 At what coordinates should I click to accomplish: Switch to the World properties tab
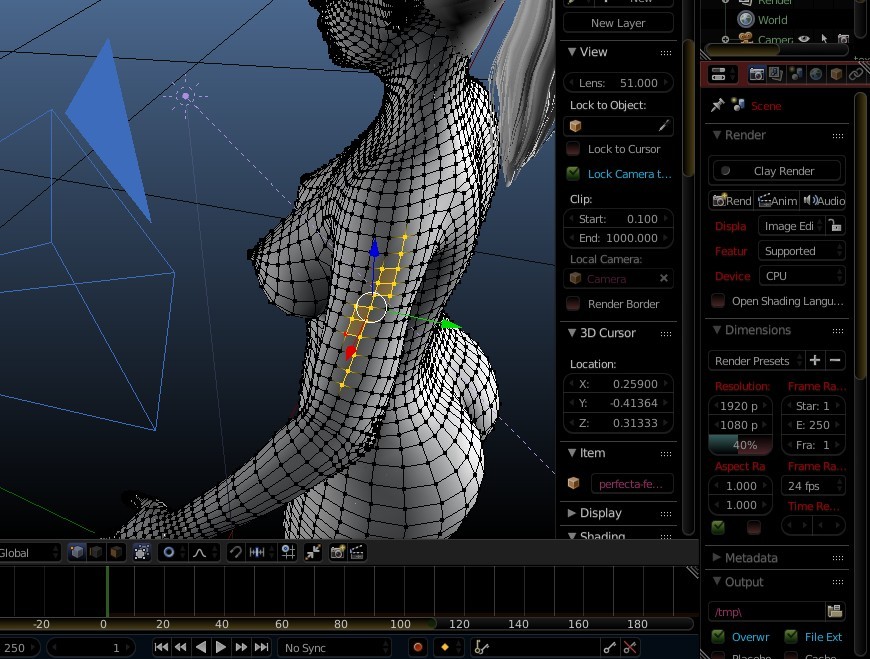point(814,73)
